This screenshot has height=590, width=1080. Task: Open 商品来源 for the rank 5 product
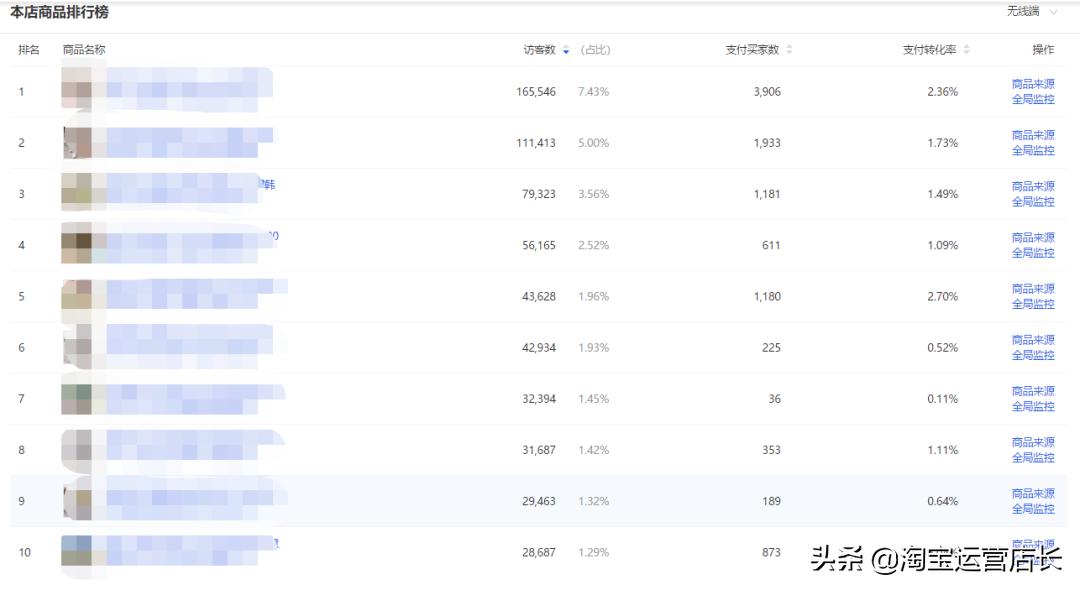click(x=1033, y=289)
